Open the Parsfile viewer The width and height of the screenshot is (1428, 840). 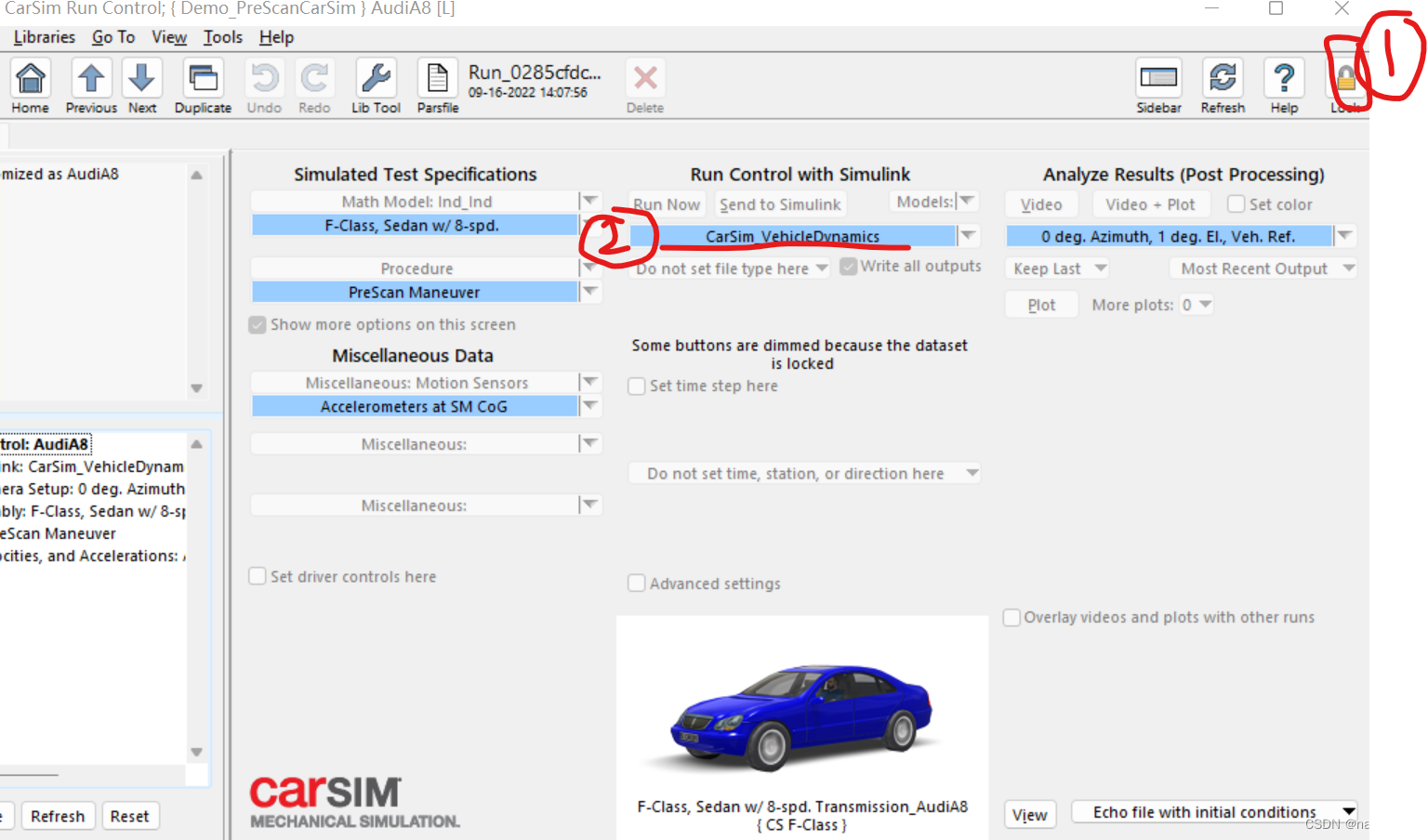[437, 79]
